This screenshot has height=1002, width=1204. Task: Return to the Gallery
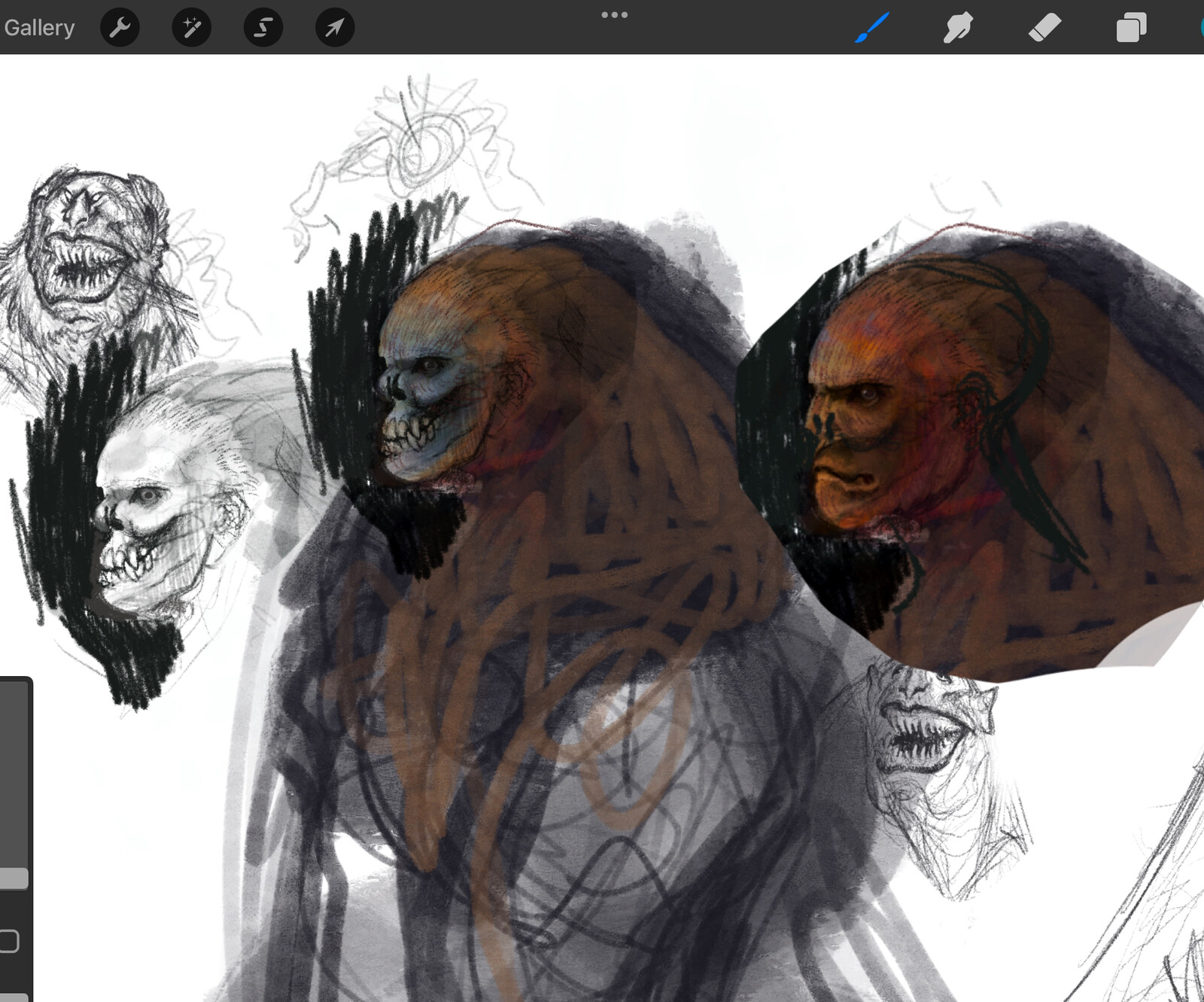coord(39,28)
